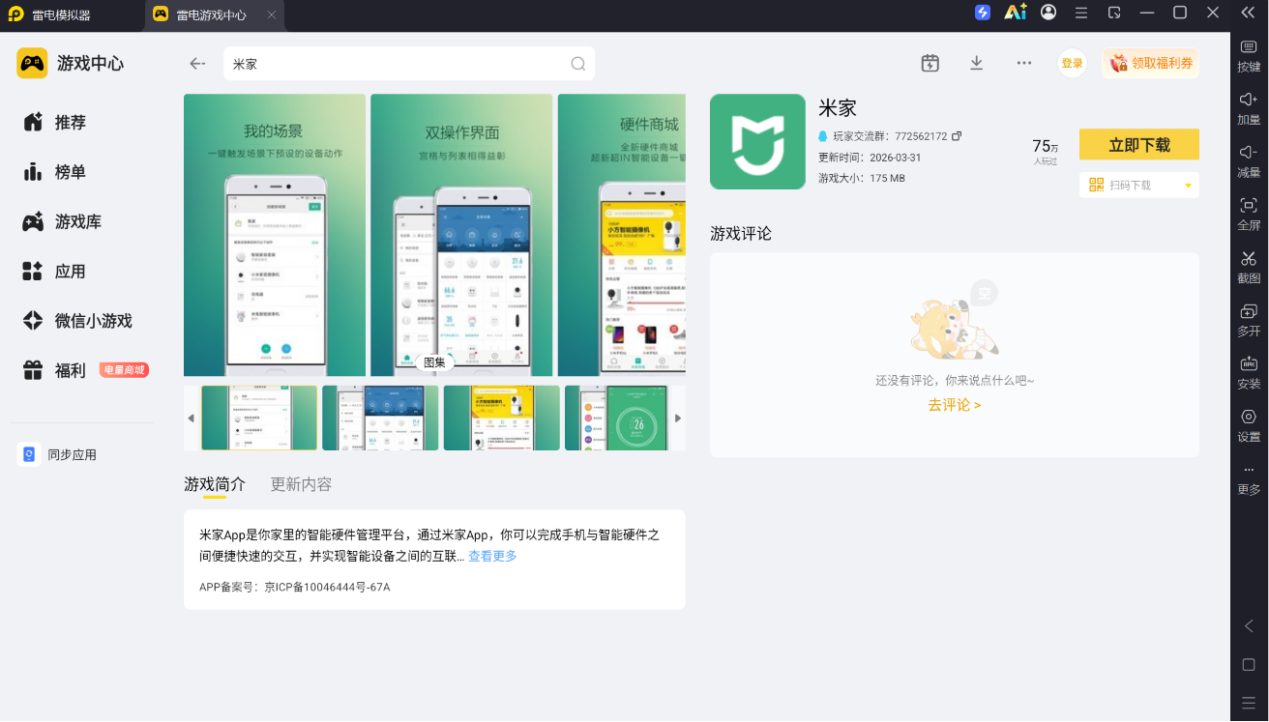Click the 按键 keymapping tool
This screenshot has width=1269, height=722.
pos(1249,56)
